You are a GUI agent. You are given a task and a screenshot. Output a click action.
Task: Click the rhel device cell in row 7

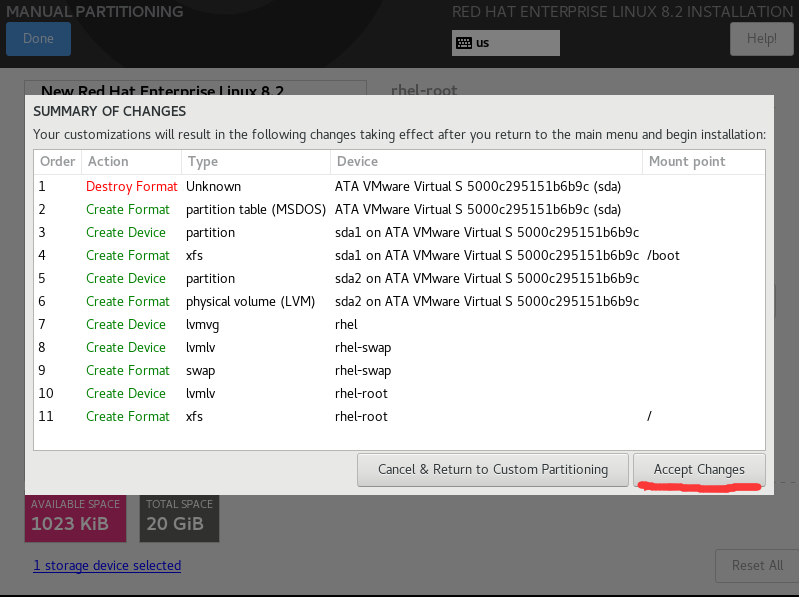pyautogui.click(x=346, y=324)
